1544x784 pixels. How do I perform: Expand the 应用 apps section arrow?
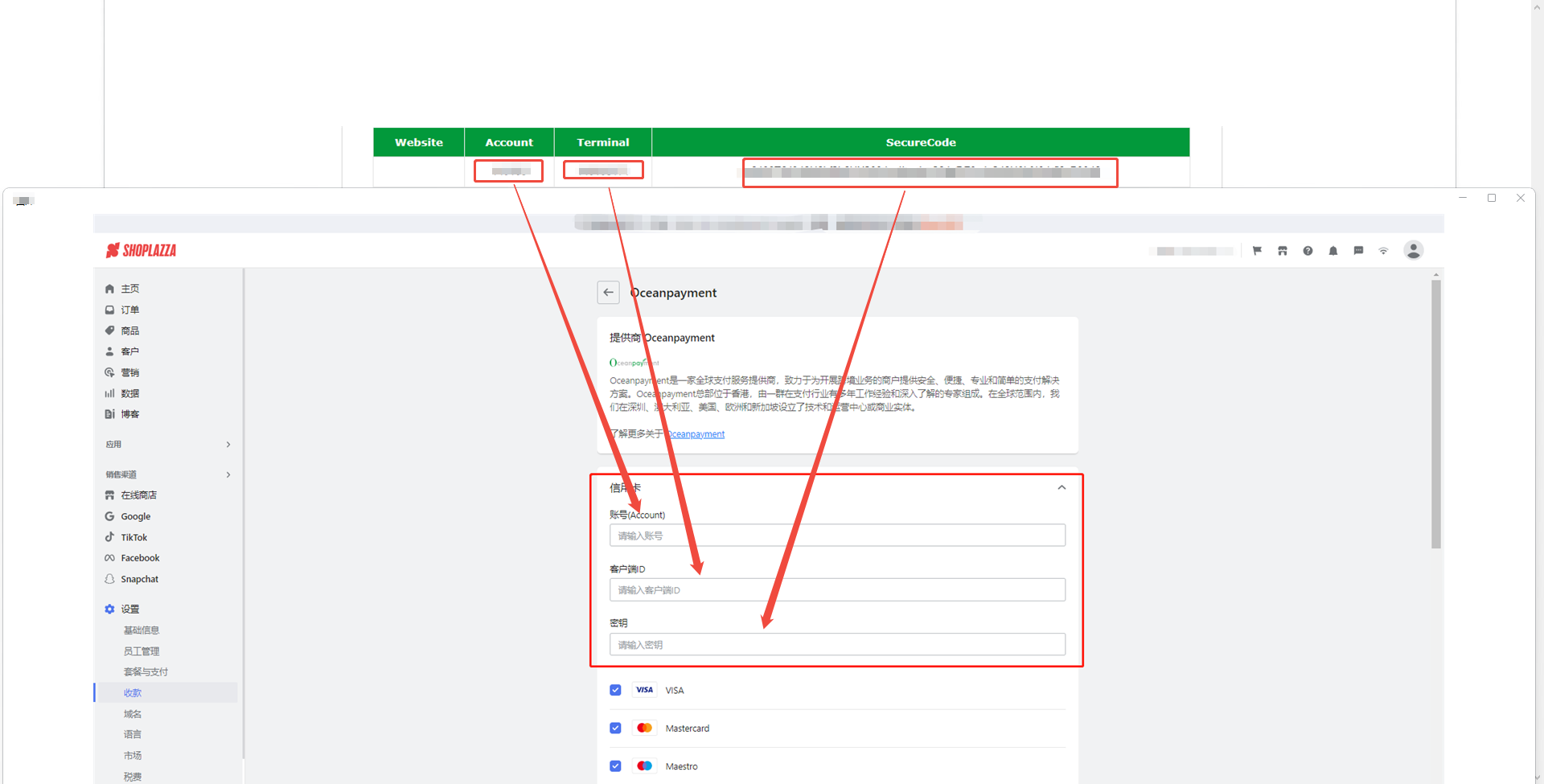click(228, 445)
